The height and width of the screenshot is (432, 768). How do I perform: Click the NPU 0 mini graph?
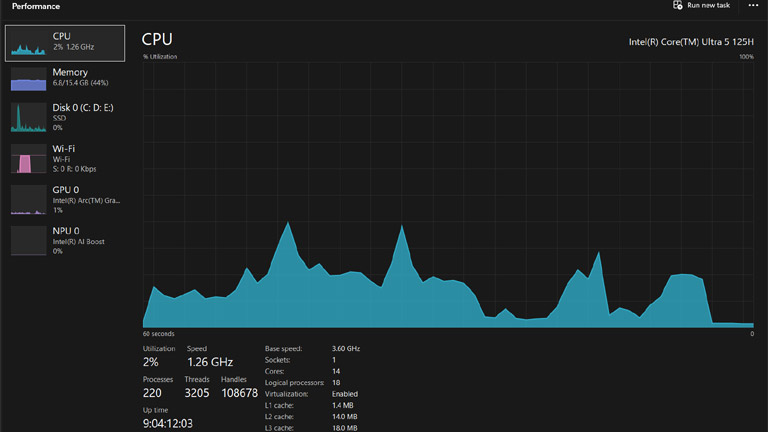point(28,241)
